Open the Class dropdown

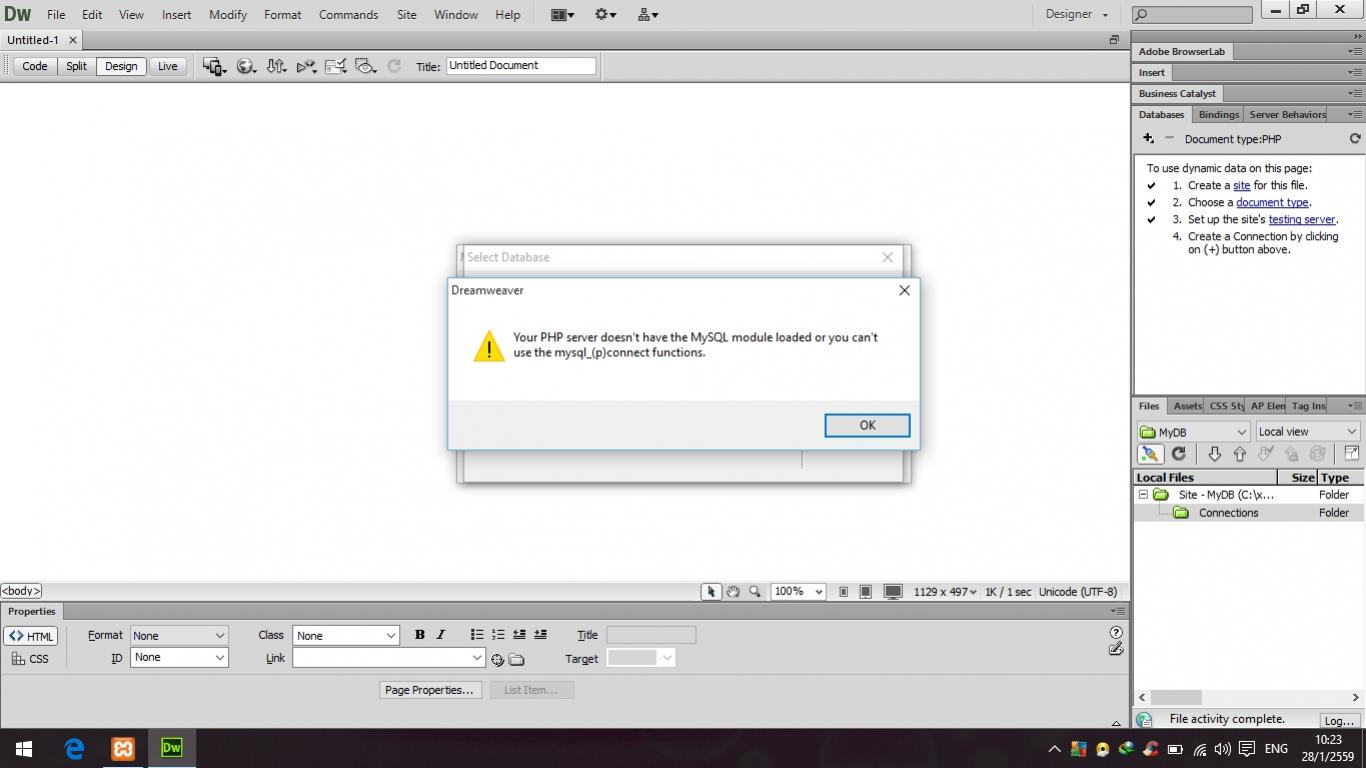point(346,636)
